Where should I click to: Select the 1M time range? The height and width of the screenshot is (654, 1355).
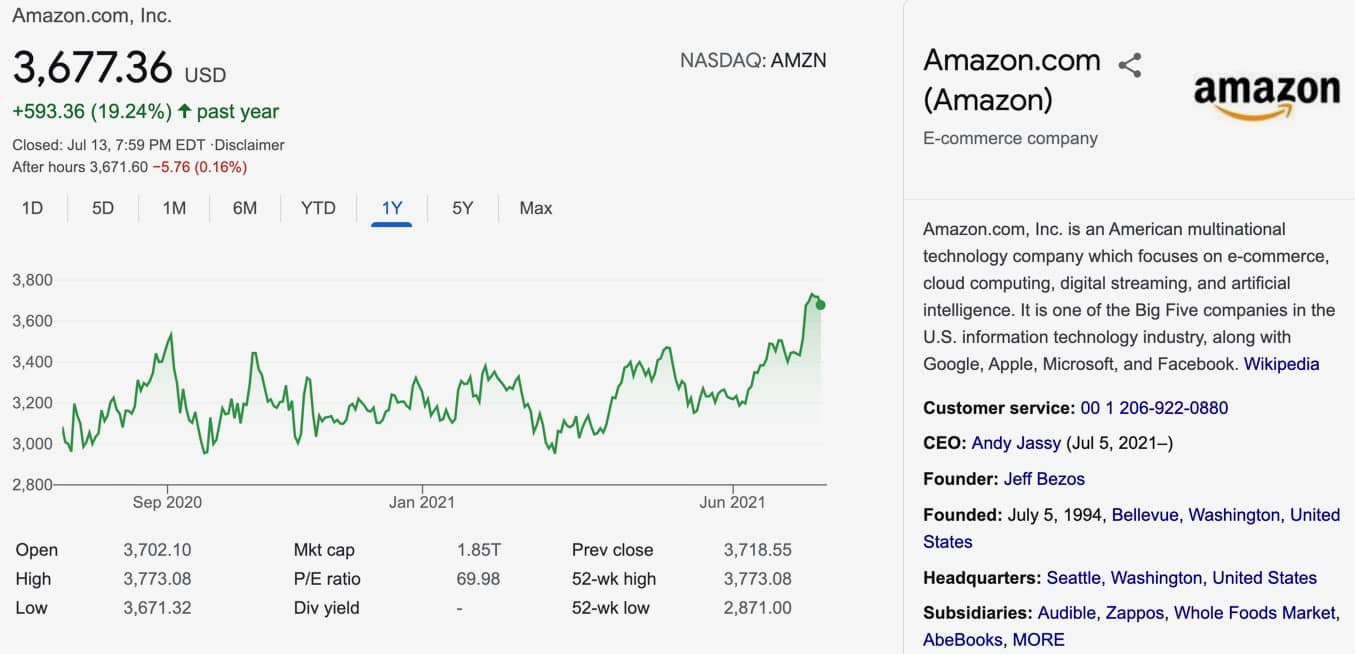tap(174, 208)
